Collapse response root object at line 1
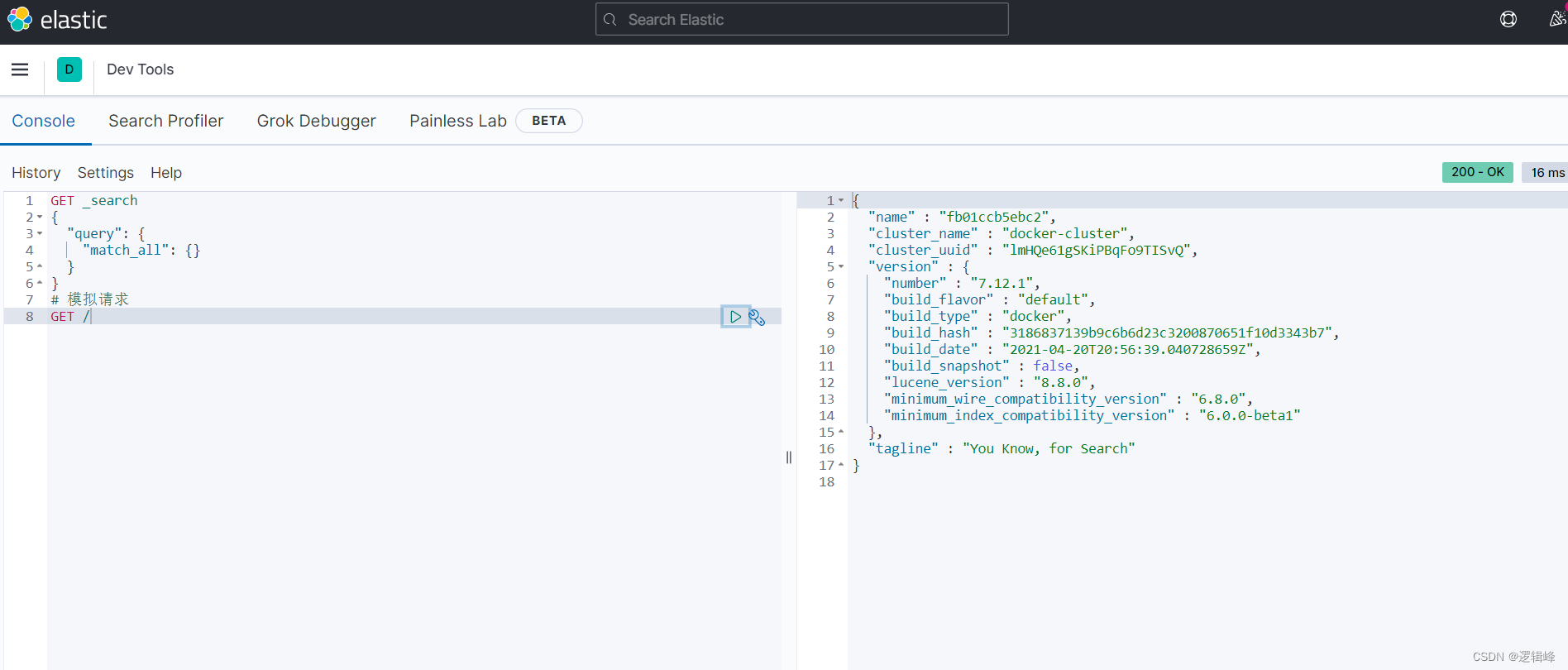This screenshot has width=1568, height=670. tap(841, 201)
